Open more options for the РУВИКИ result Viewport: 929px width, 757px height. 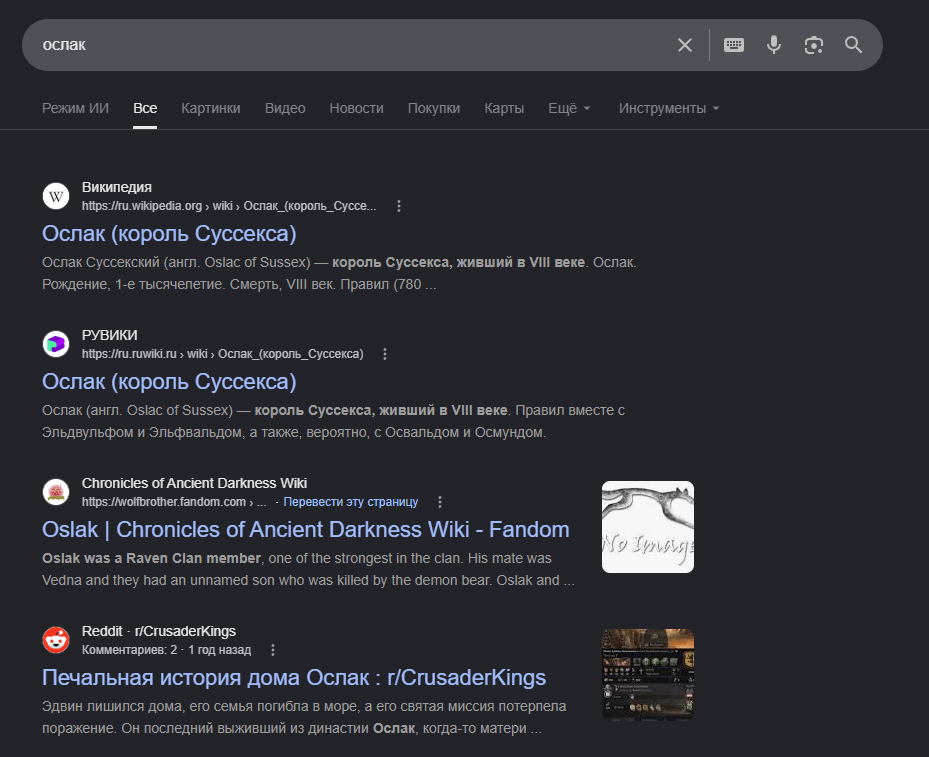pos(385,354)
